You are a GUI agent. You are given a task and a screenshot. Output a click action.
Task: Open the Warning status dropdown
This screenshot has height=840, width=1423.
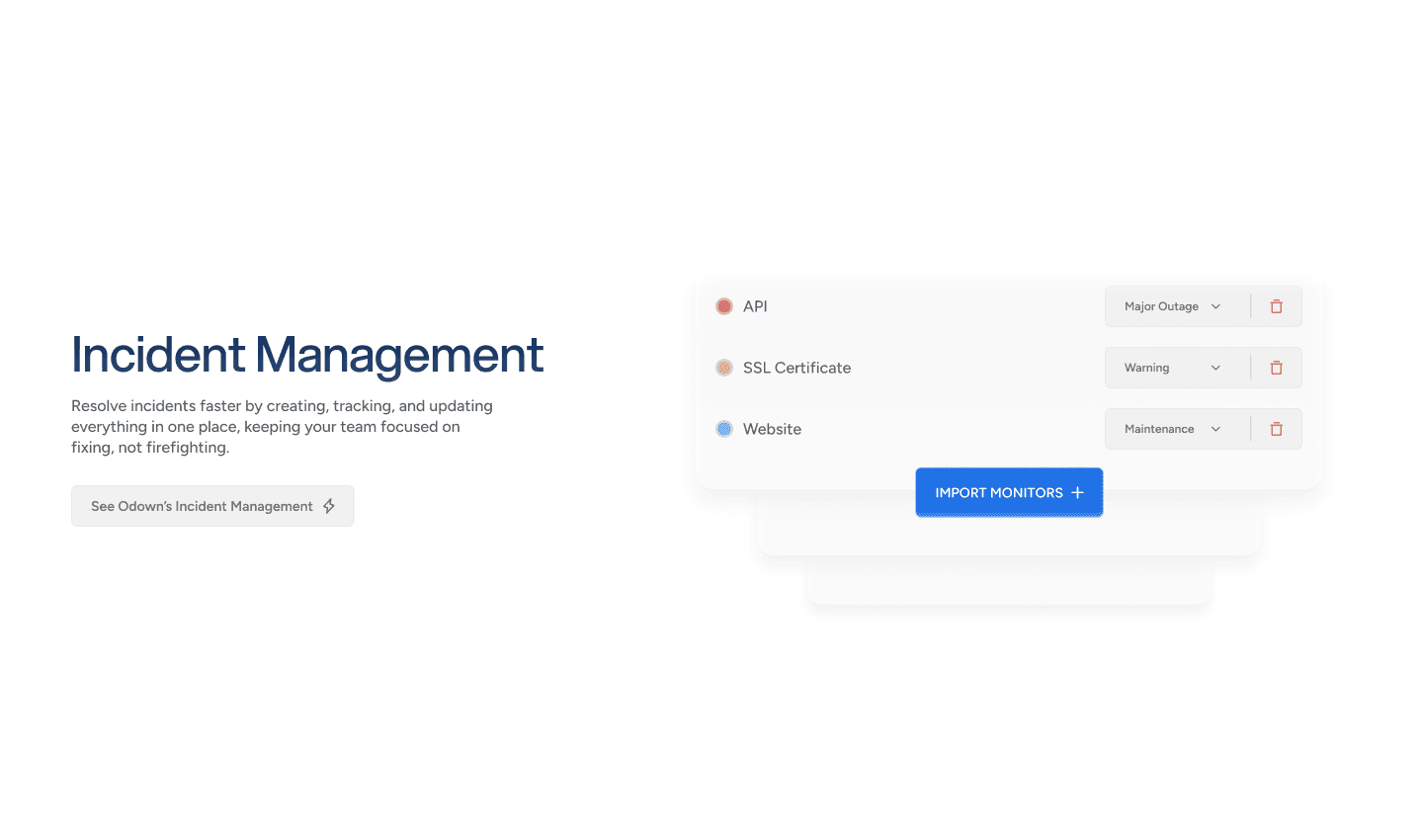(x=1173, y=368)
